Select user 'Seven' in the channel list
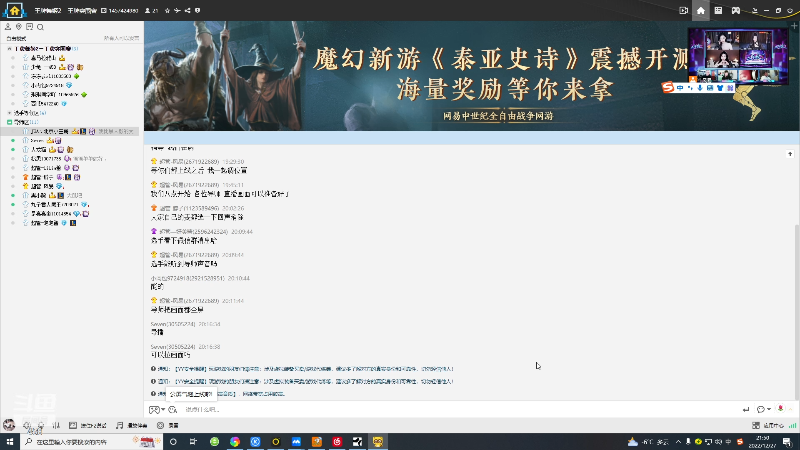 37,140
